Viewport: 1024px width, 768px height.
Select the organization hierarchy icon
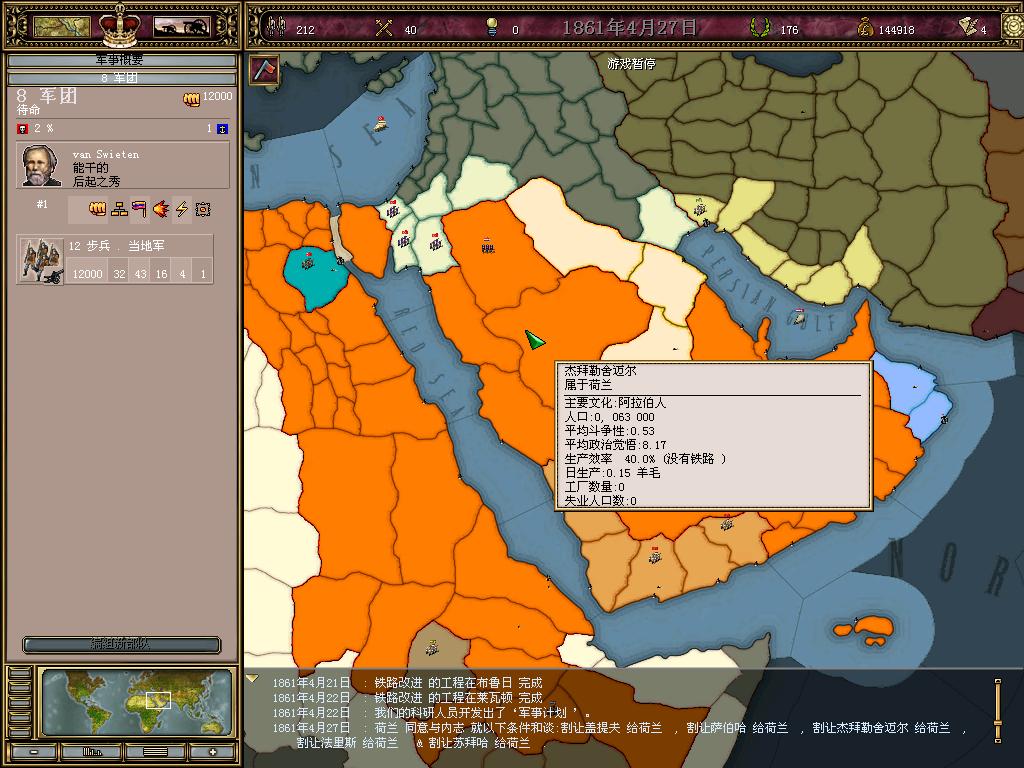(x=119, y=209)
